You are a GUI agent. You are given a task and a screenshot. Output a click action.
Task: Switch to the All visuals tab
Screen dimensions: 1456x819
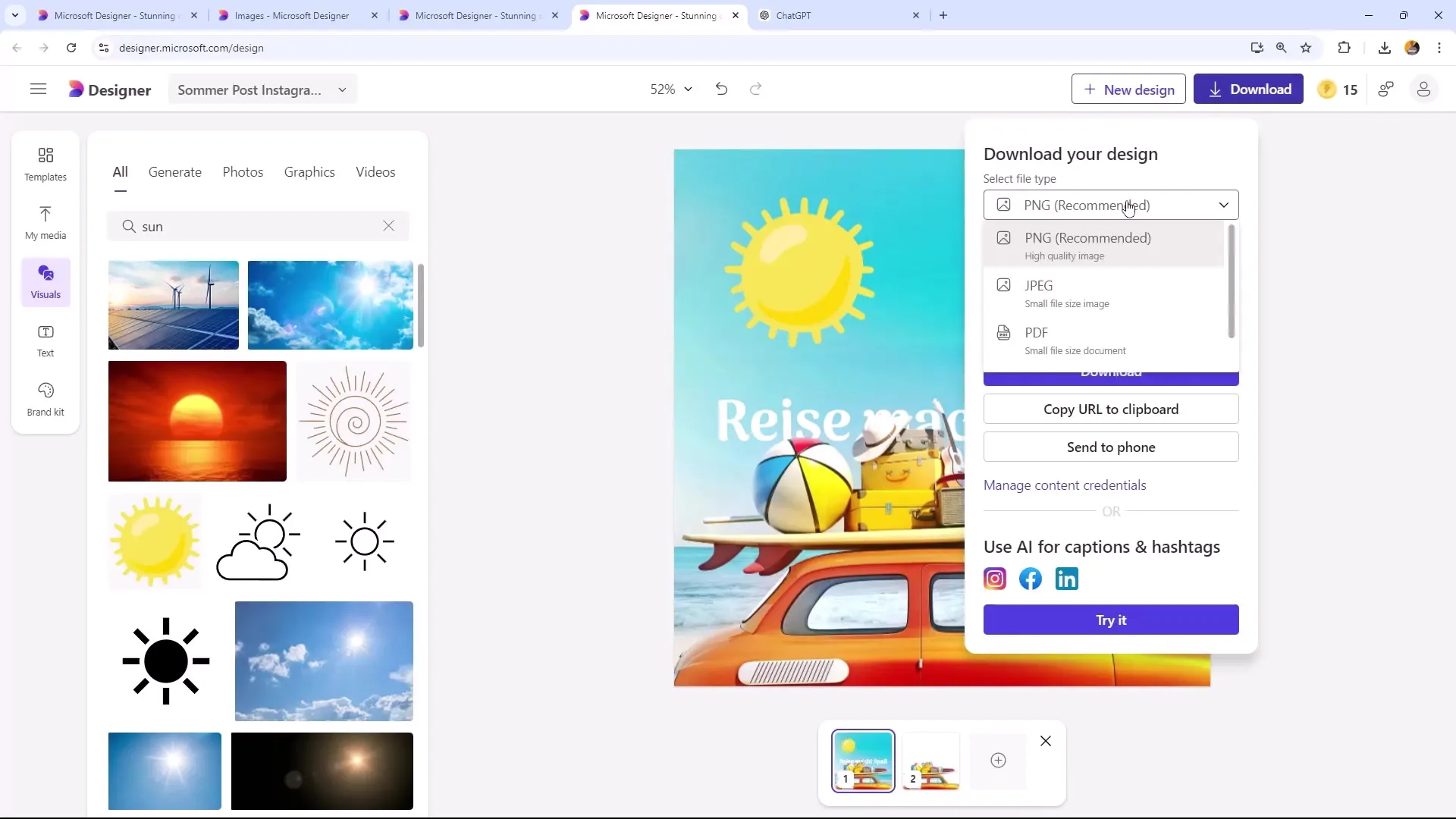tap(121, 172)
